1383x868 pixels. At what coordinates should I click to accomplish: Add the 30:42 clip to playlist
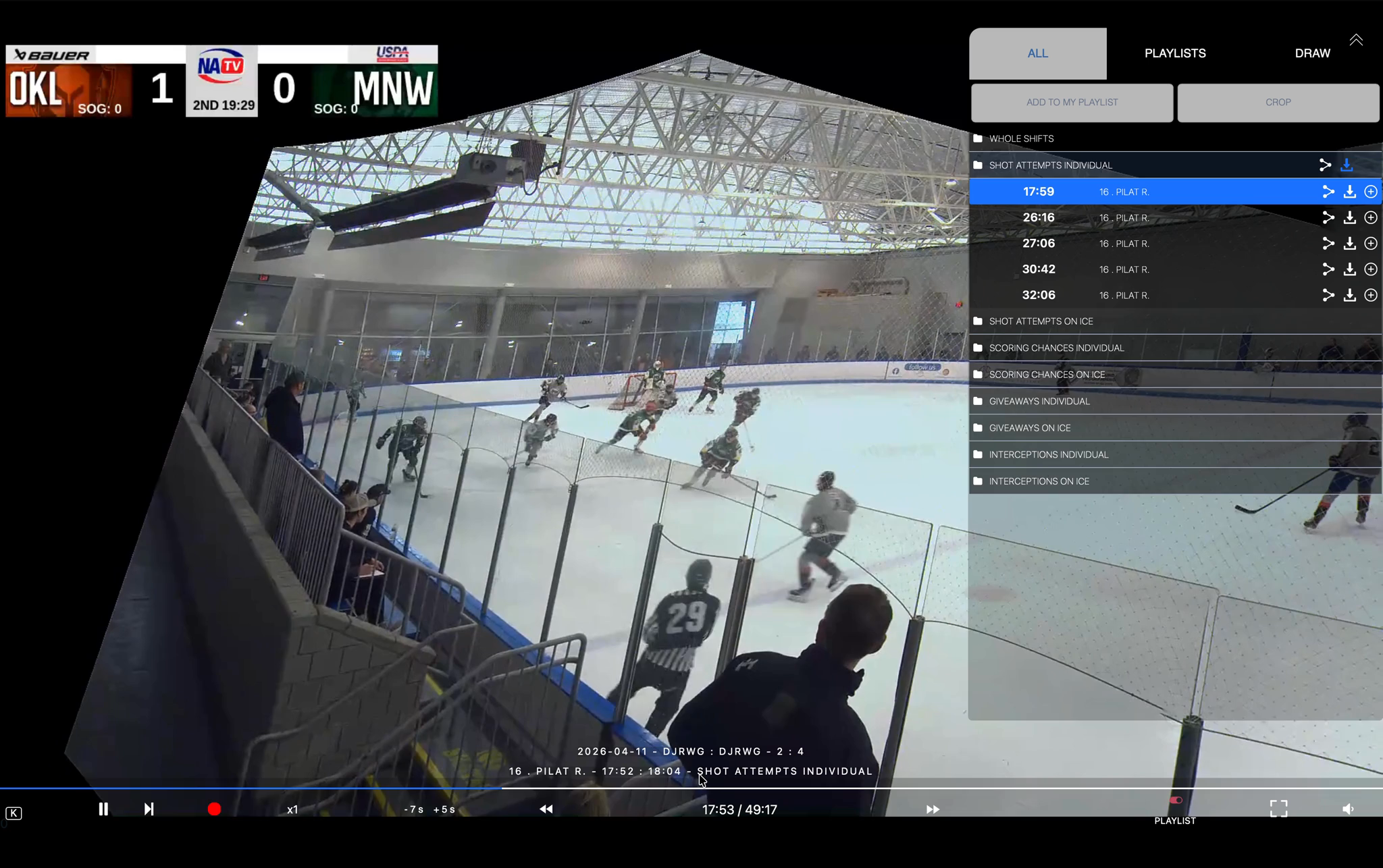(x=1371, y=269)
